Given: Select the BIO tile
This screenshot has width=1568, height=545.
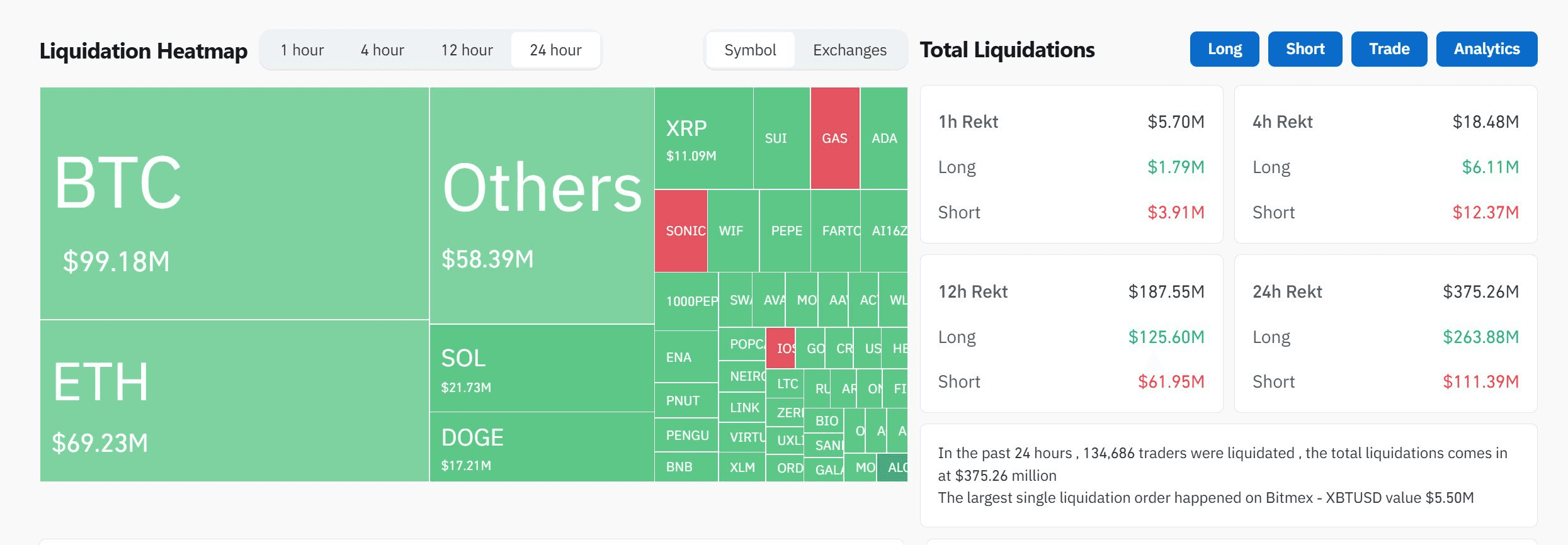Looking at the screenshot, I should 824,421.
